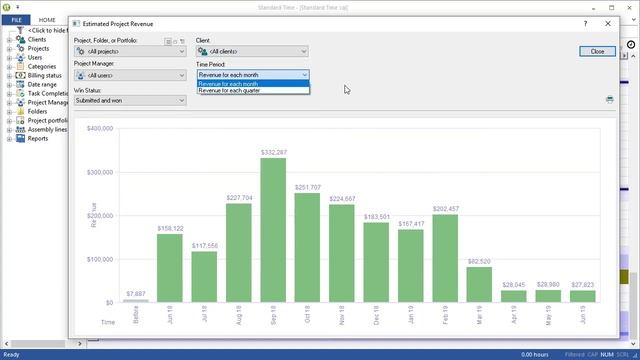640x360 pixels.
Task: Click the Task Completion icon
Action: coord(20,93)
